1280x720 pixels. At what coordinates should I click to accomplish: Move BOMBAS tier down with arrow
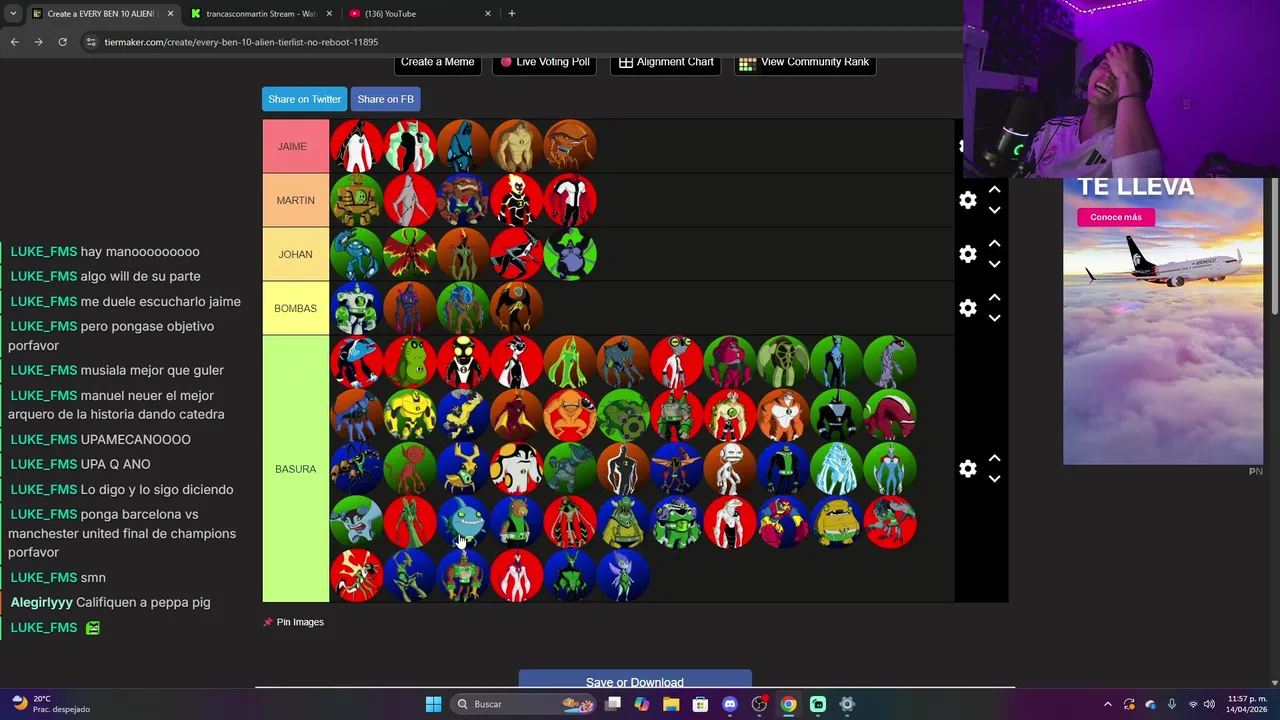coord(994,318)
